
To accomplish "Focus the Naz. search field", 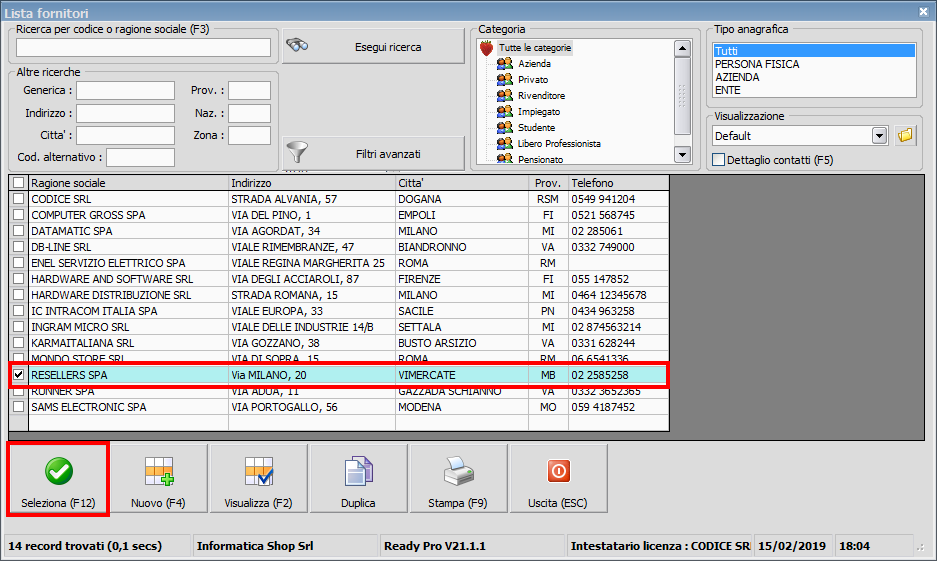I will coord(249,113).
